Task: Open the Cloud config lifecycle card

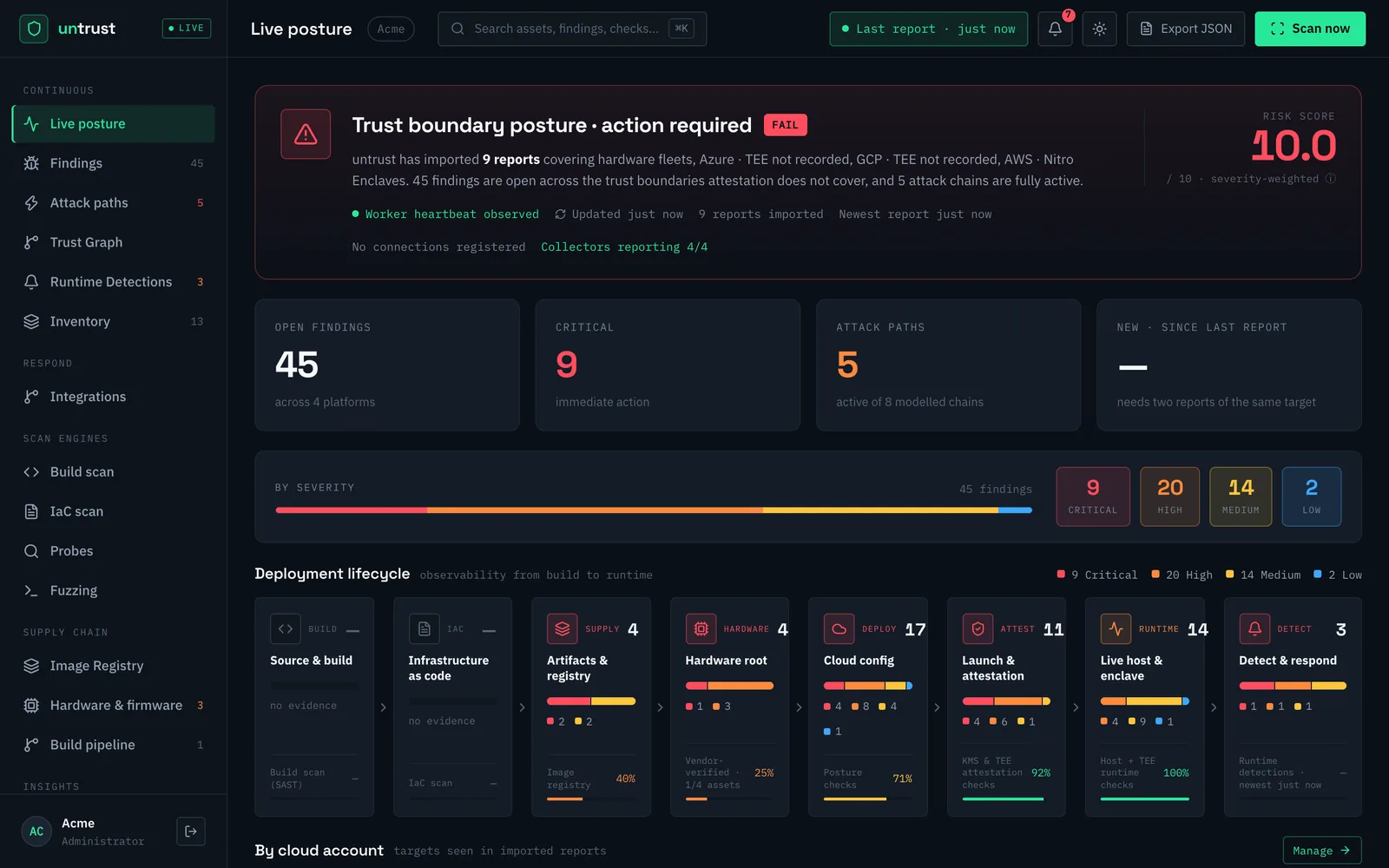Action: pyautogui.click(x=868, y=707)
